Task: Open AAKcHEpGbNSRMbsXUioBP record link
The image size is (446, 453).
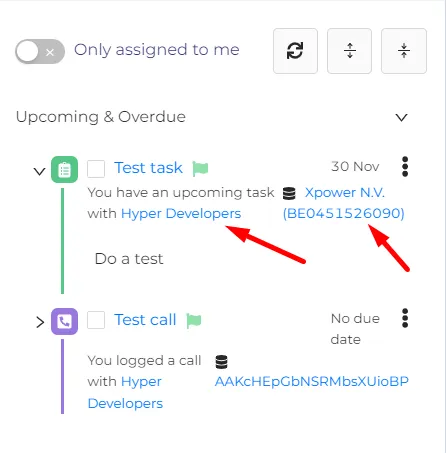Action: tap(312, 381)
